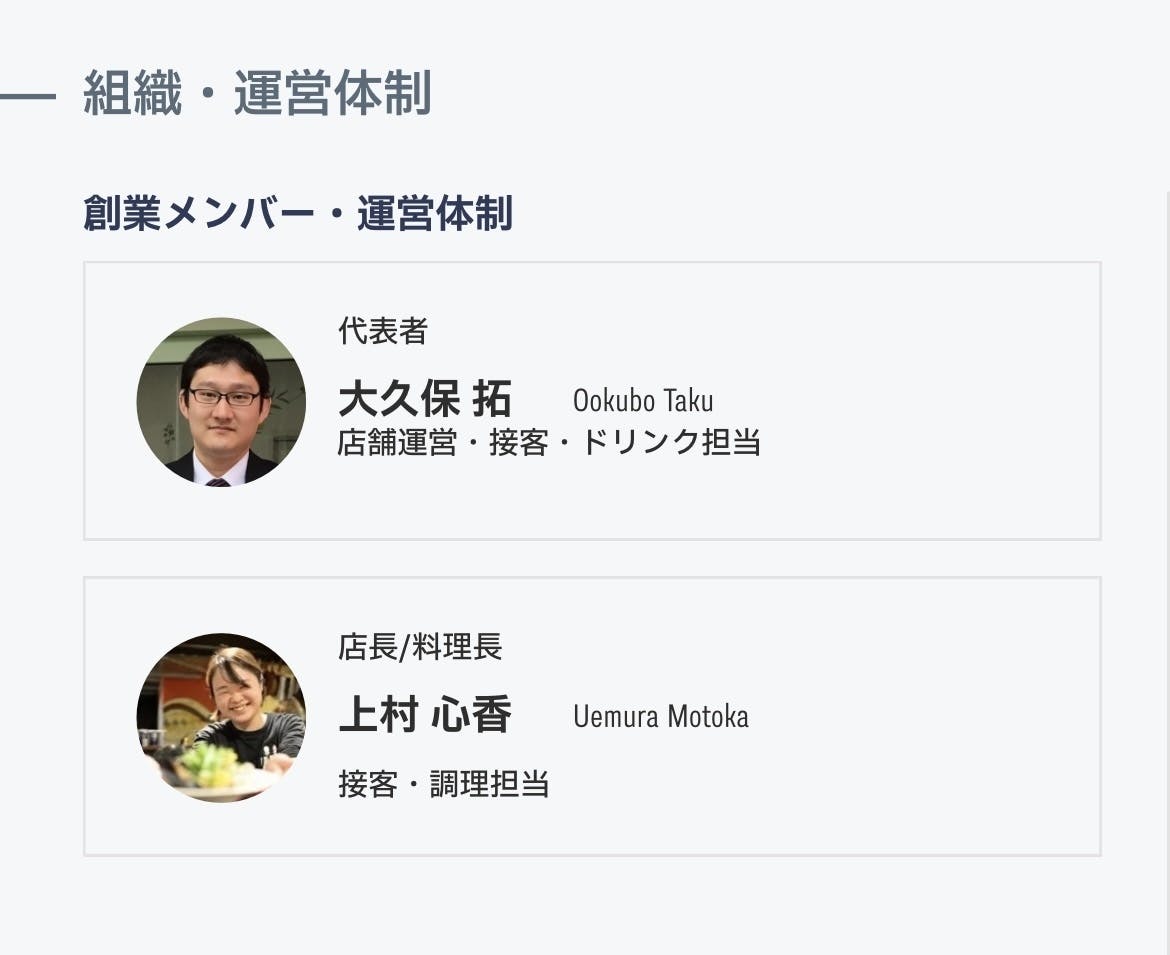This screenshot has width=1170, height=955.
Task: Click the glasses in Ookubo's photo
Action: [224, 396]
